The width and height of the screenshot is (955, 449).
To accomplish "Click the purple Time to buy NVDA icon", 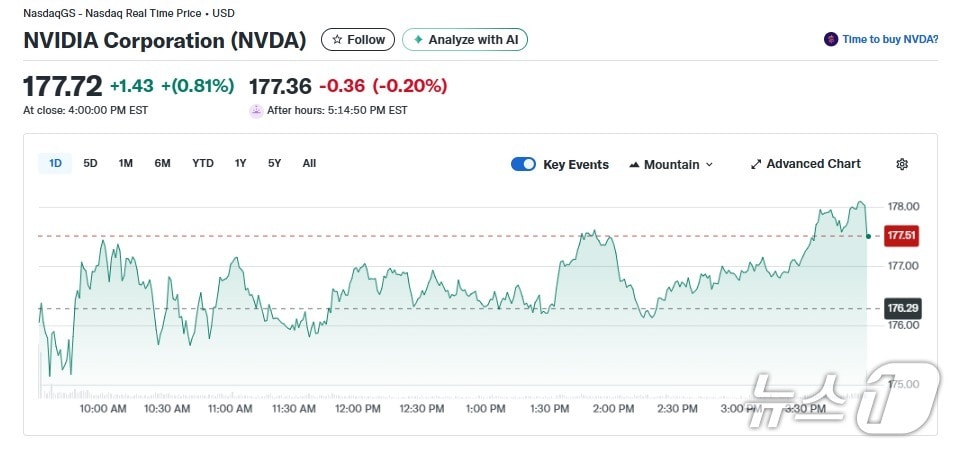I will (830, 40).
